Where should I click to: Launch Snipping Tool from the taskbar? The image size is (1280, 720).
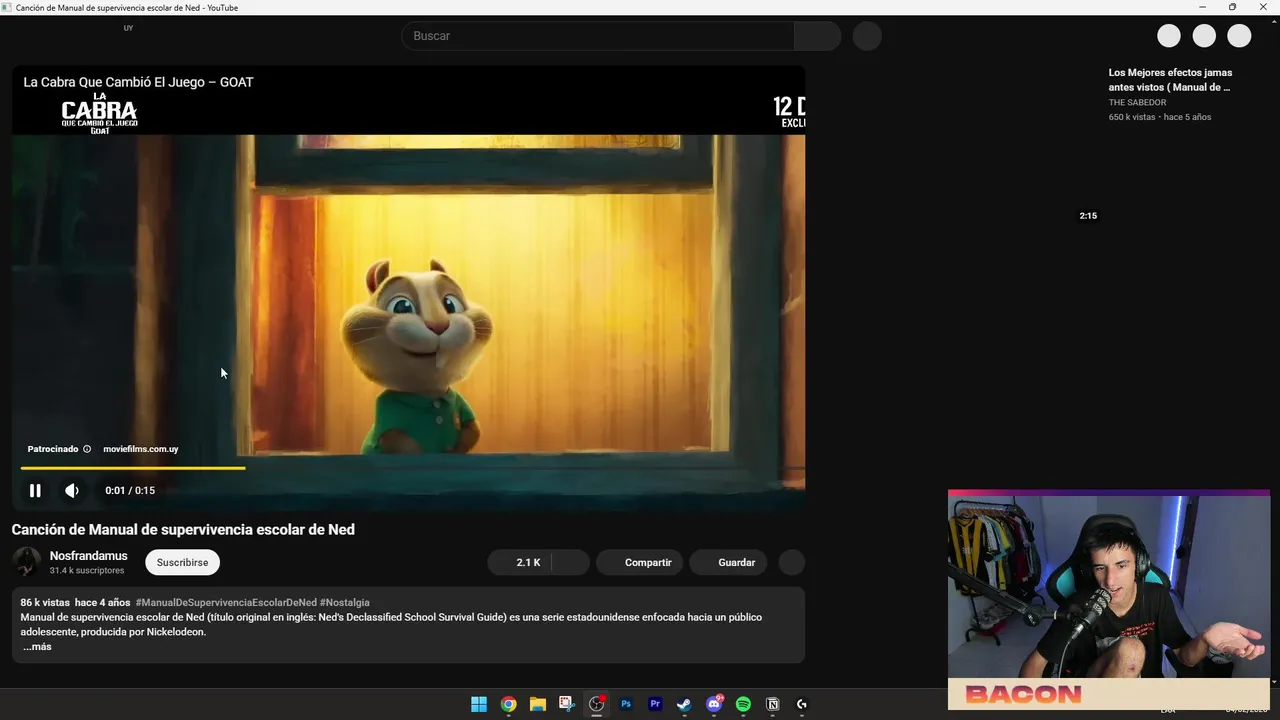[x=567, y=704]
